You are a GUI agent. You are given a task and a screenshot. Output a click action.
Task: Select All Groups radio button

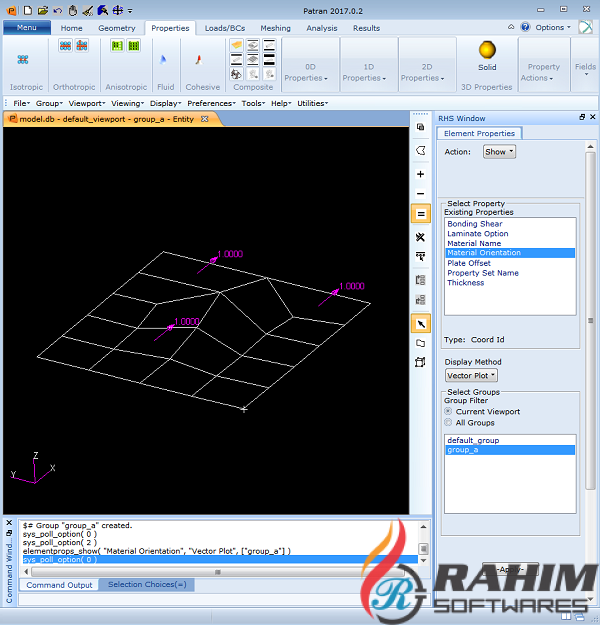coord(448,422)
